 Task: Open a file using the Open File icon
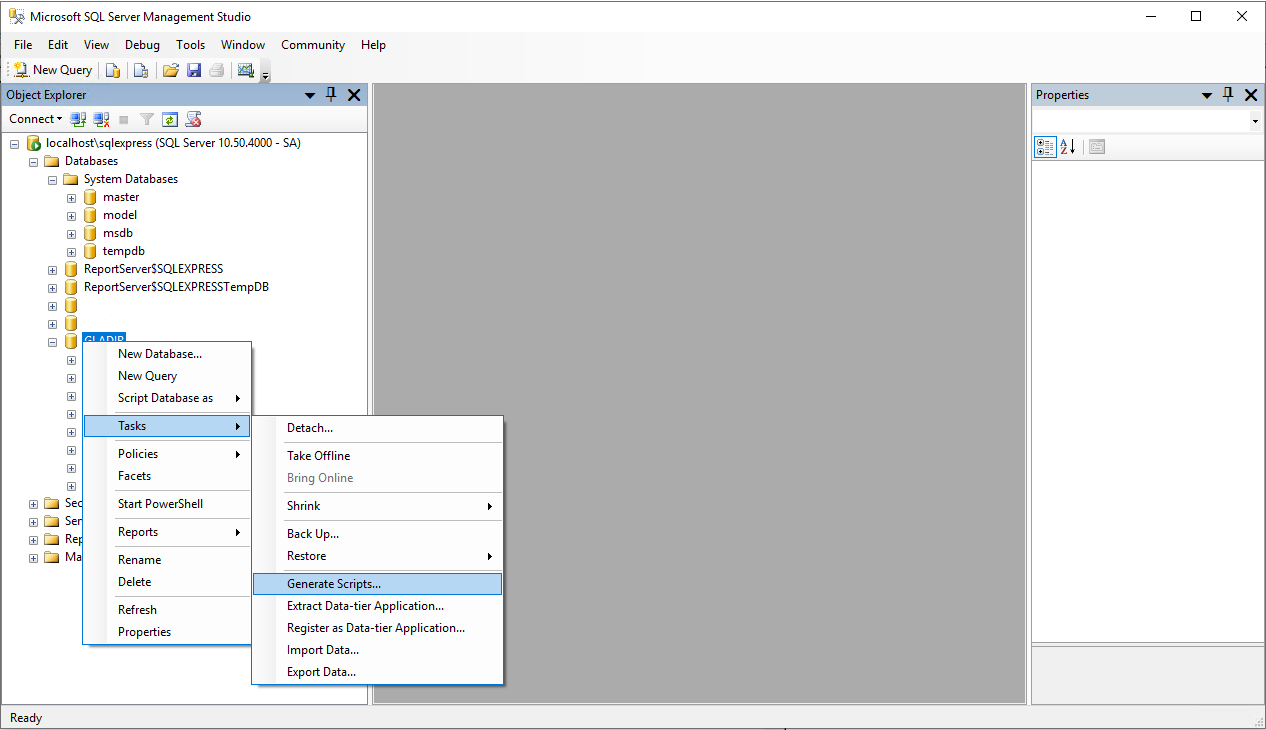click(x=170, y=69)
